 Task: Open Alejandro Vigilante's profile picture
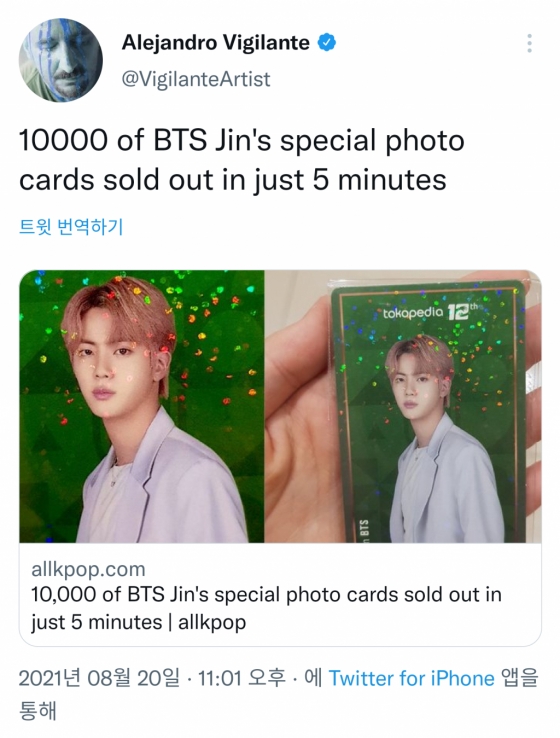click(x=61, y=60)
